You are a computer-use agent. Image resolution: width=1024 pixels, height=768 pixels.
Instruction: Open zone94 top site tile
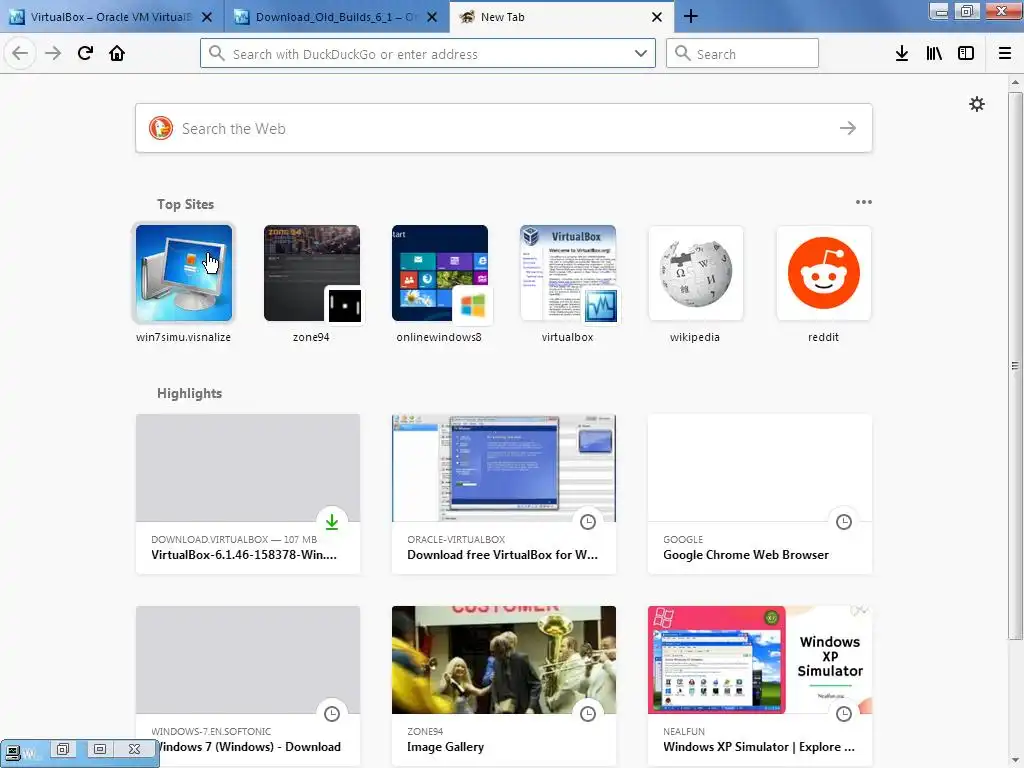312,283
